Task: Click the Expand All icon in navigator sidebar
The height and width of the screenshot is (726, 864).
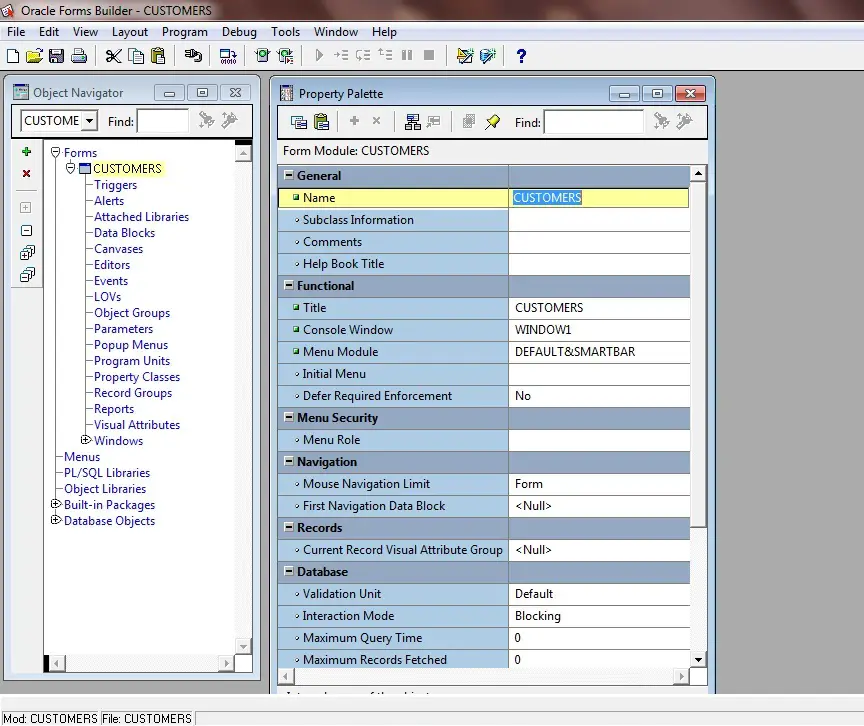Action: [27, 253]
